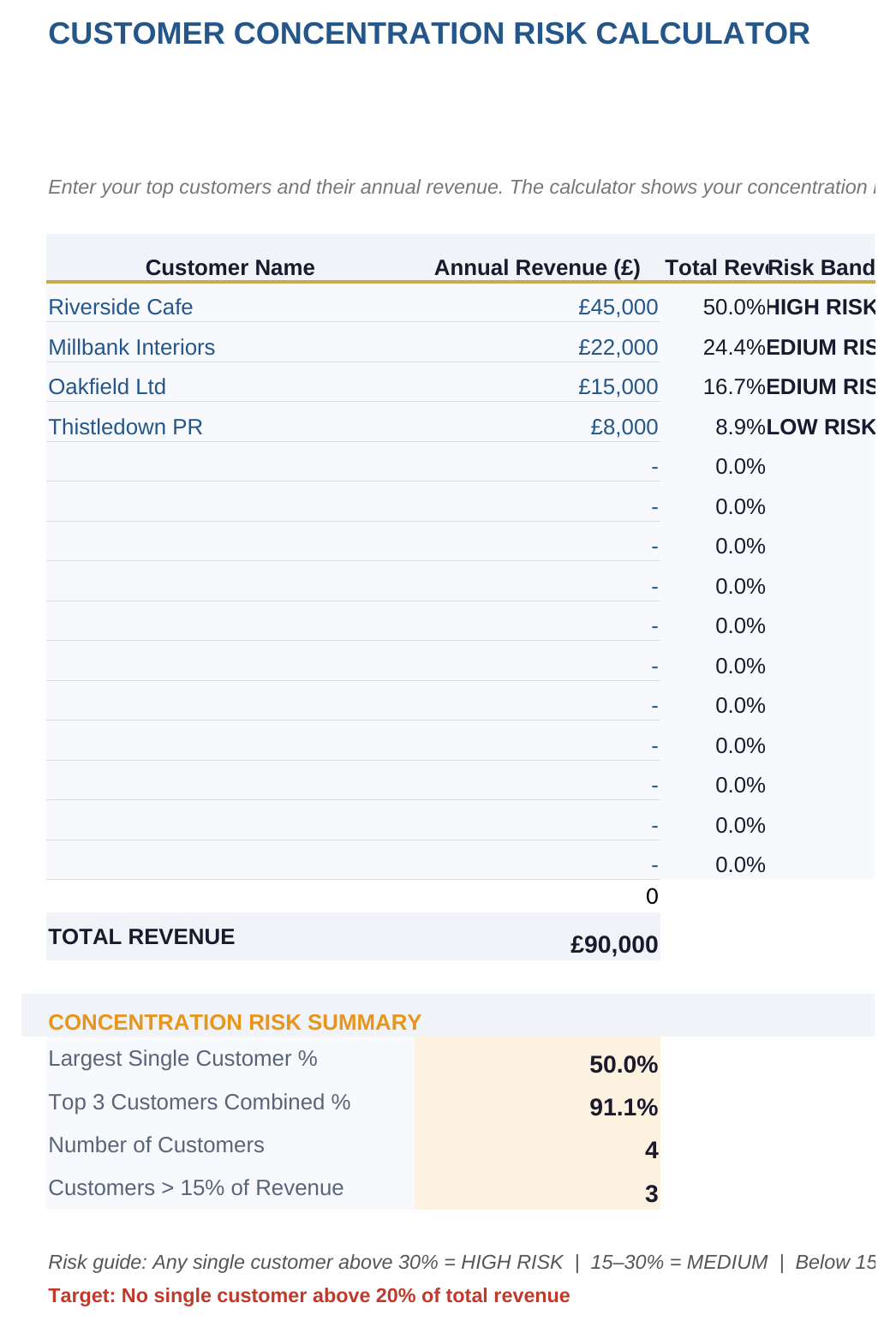Click the LOW RISK band cell

821,427
